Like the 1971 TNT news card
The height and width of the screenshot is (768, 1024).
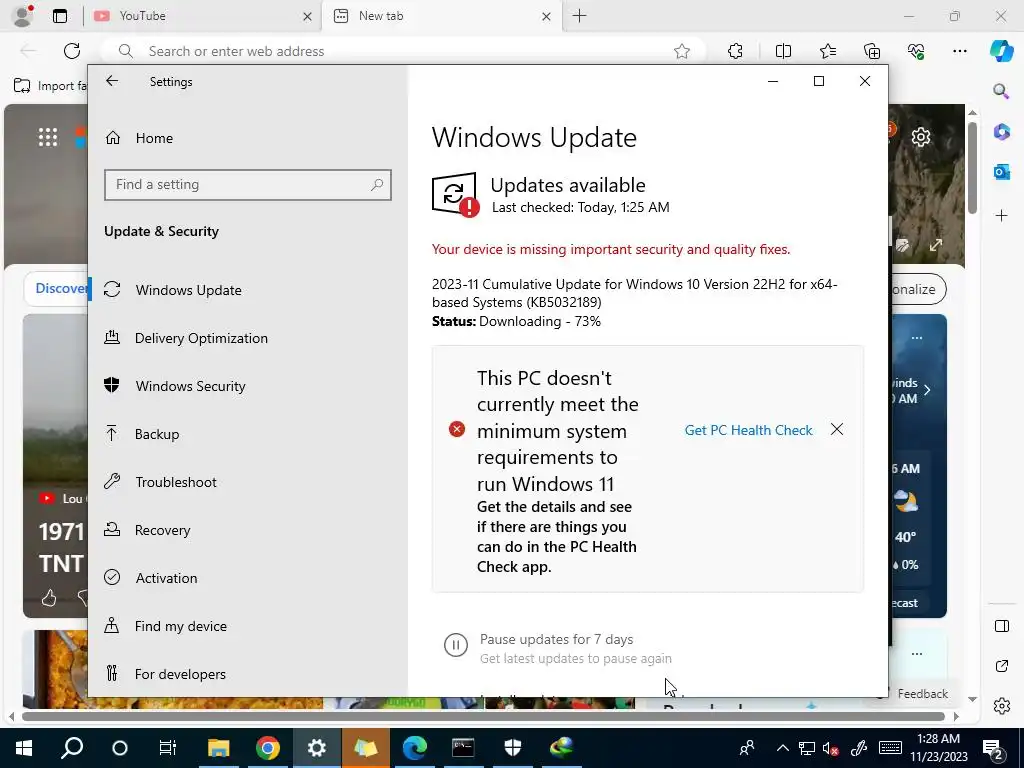click(x=49, y=597)
